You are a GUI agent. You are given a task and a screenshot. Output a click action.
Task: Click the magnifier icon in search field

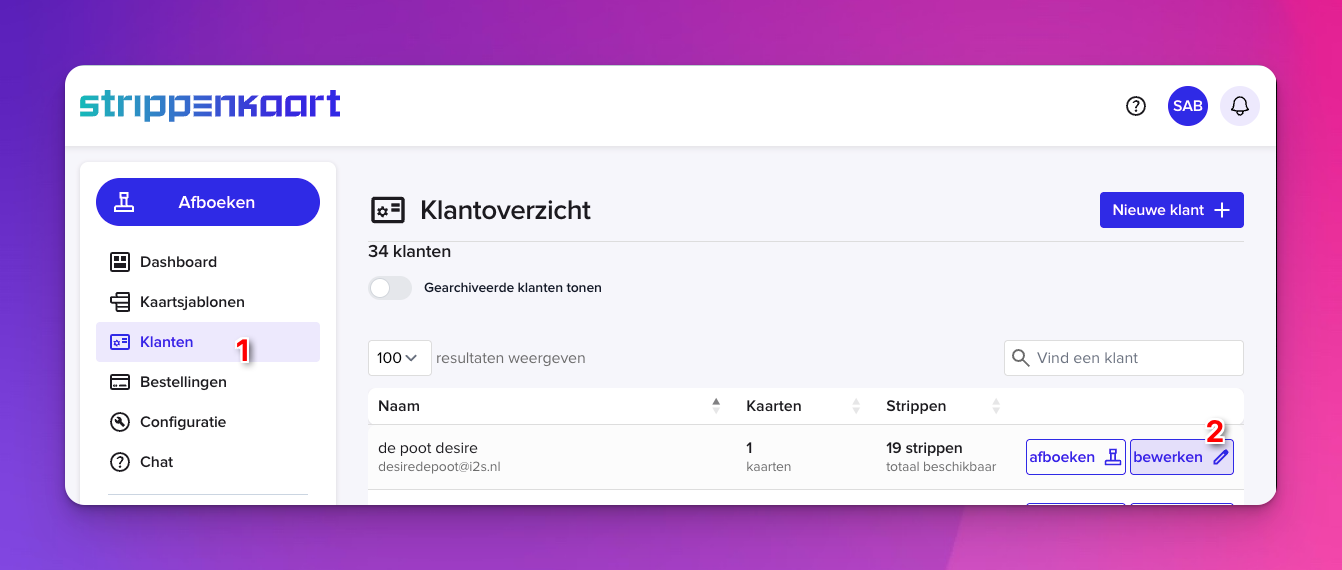point(1021,358)
